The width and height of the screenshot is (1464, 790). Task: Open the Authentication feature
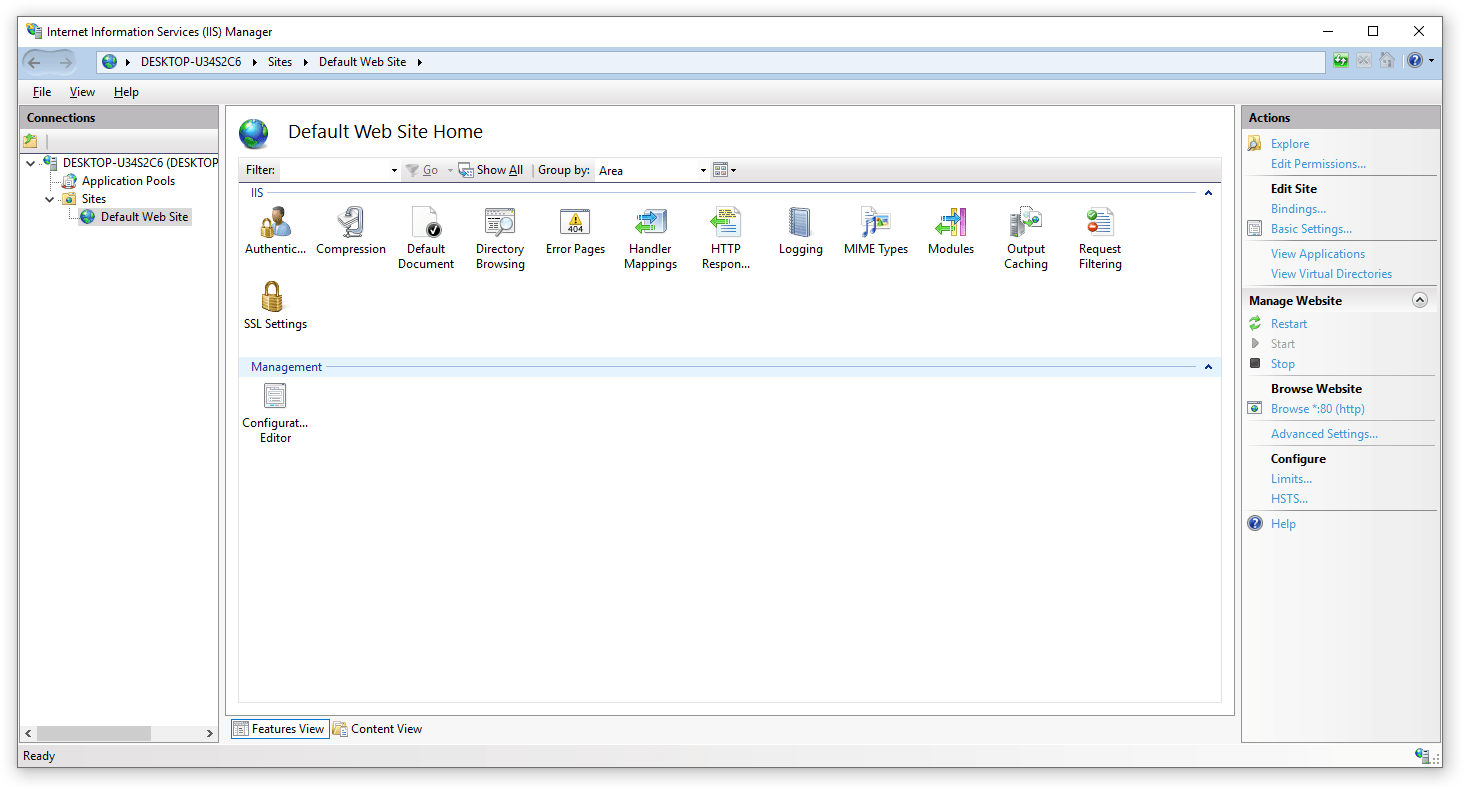tap(275, 232)
